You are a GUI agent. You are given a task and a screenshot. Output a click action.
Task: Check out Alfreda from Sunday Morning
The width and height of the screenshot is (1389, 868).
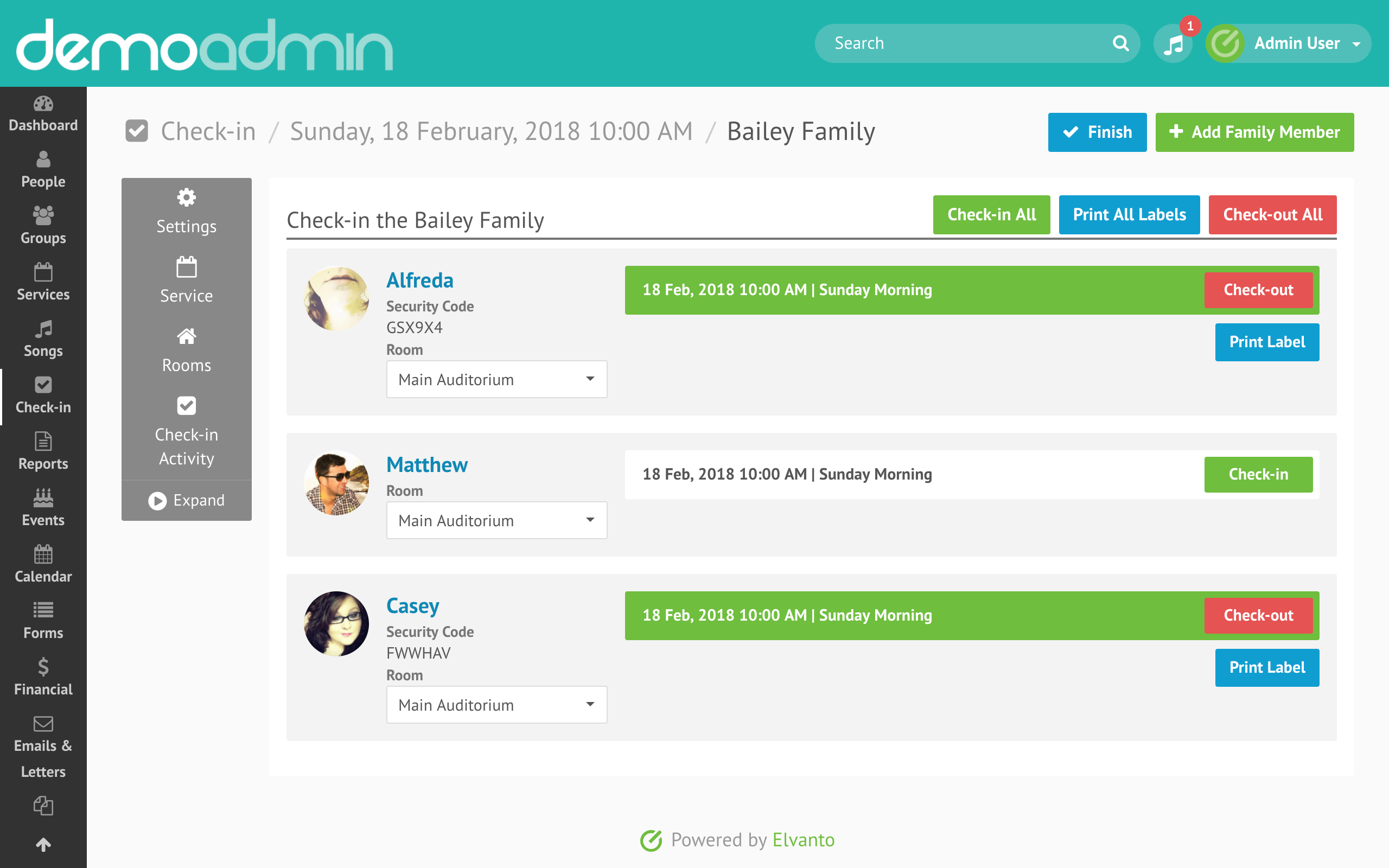pyautogui.click(x=1259, y=290)
